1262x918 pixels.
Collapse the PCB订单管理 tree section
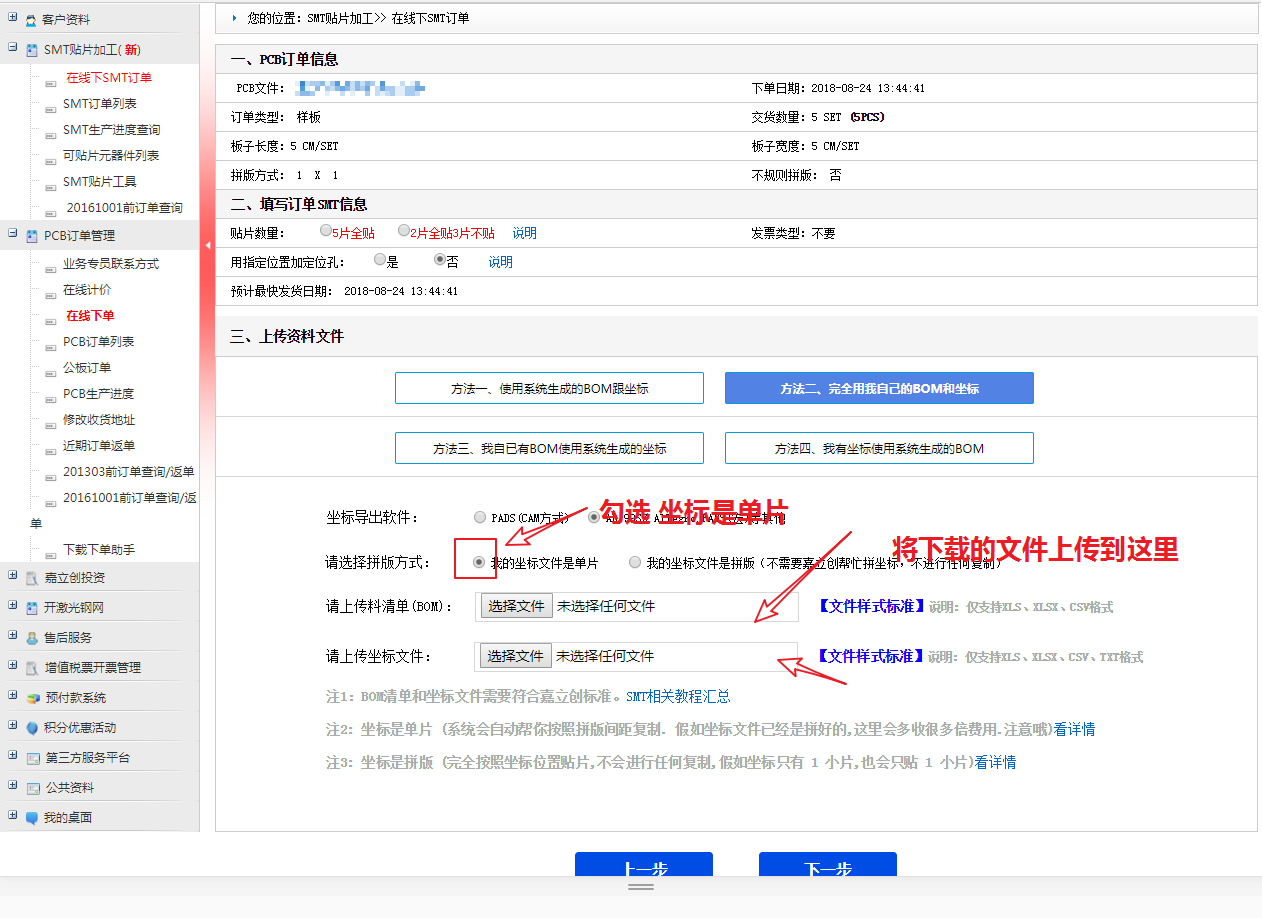click(x=13, y=234)
